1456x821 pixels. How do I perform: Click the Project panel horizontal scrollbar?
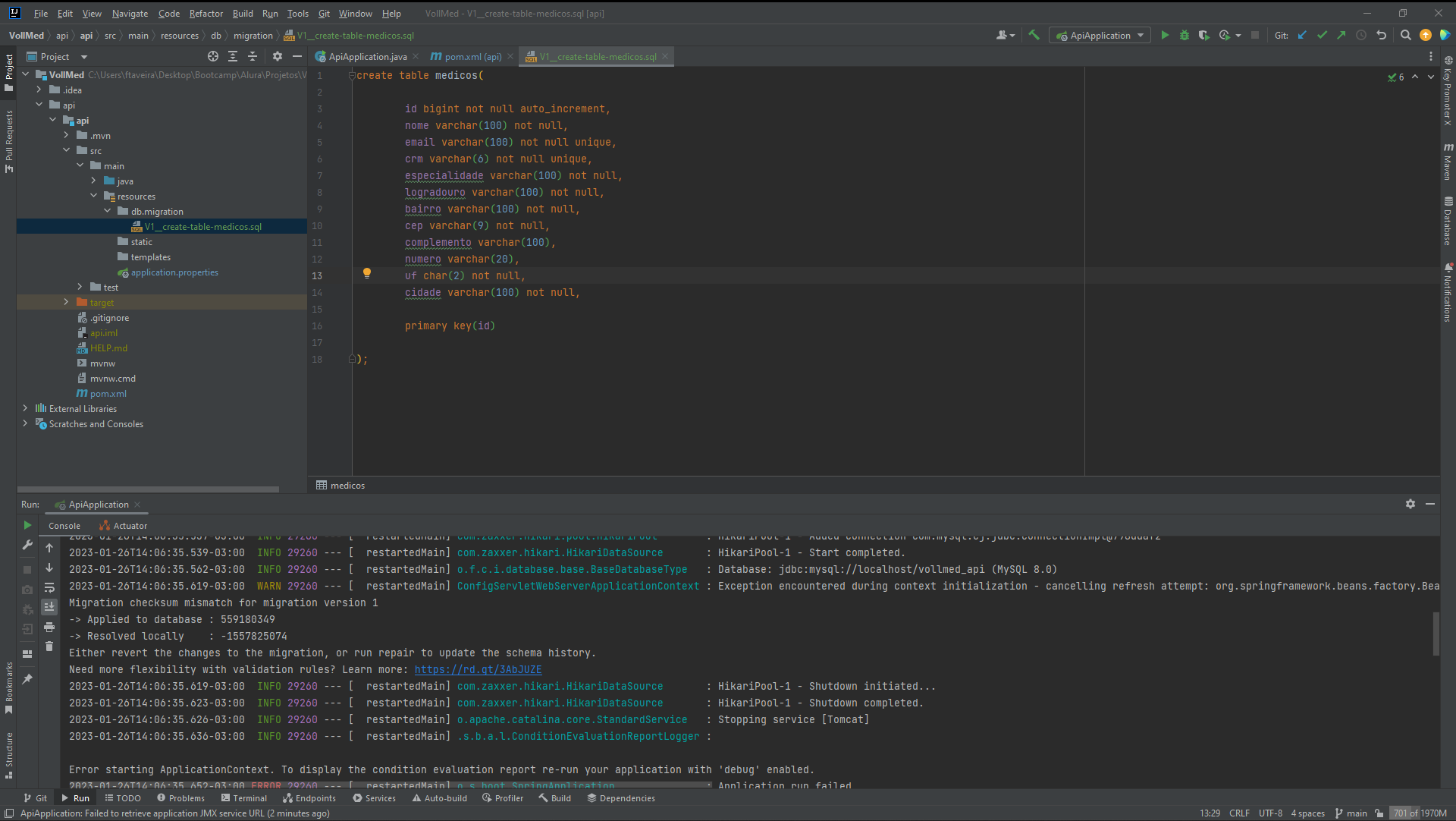(148, 489)
